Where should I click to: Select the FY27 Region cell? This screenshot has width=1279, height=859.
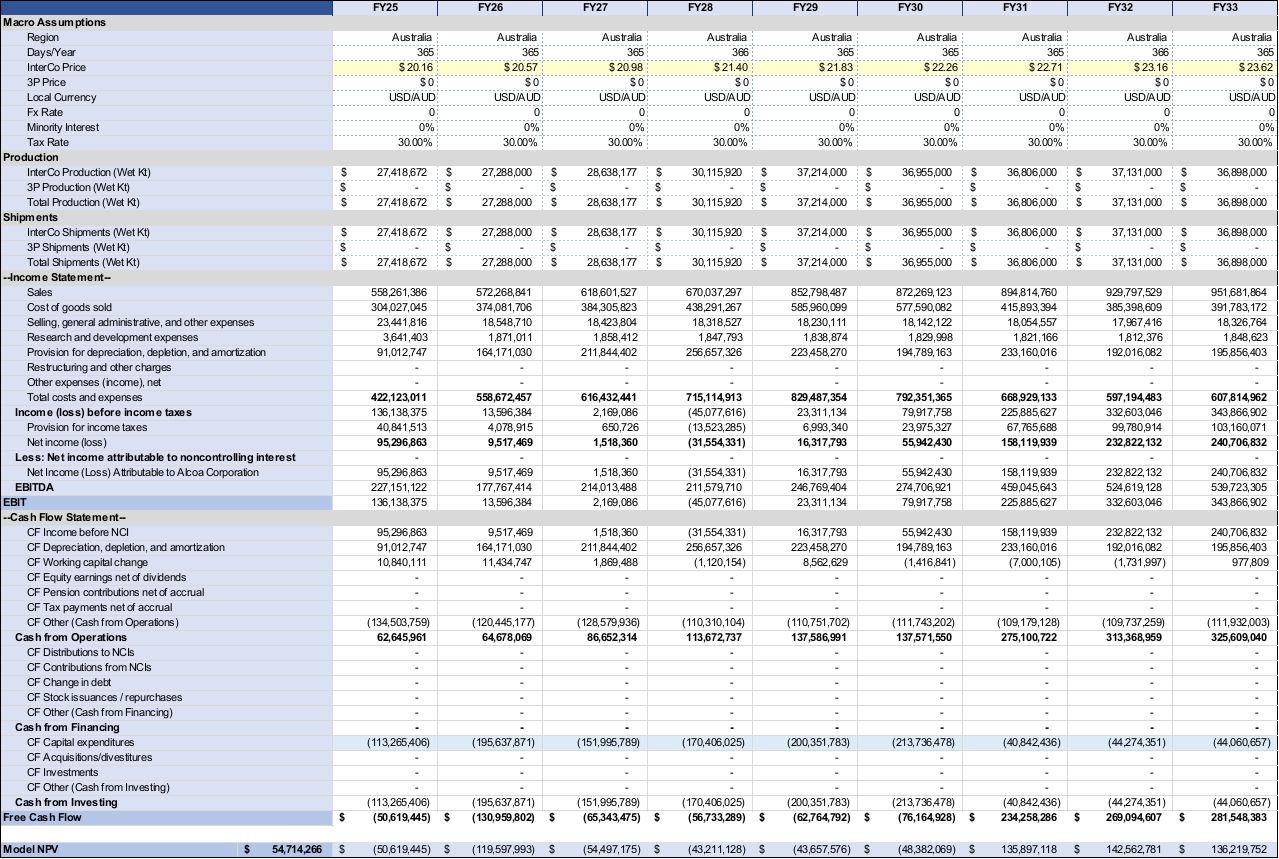pos(595,37)
